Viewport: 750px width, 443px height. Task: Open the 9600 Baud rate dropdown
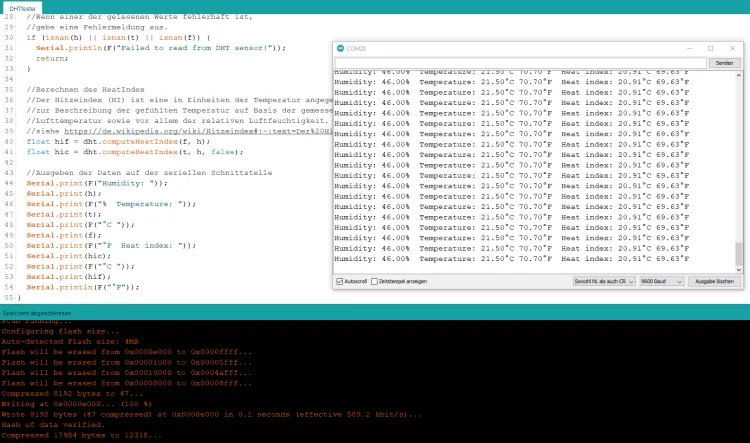coord(660,282)
